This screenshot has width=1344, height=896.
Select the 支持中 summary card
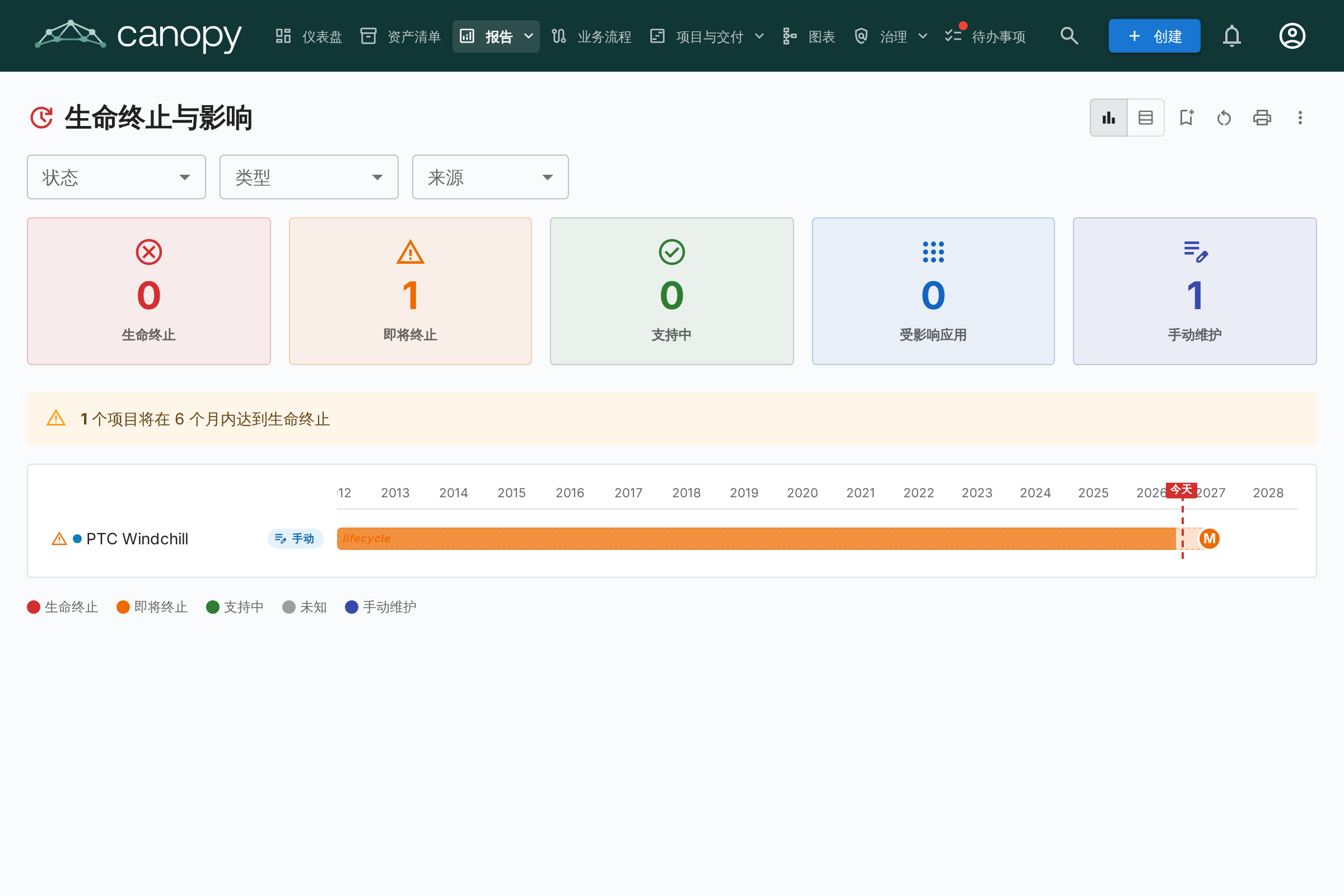[671, 291]
